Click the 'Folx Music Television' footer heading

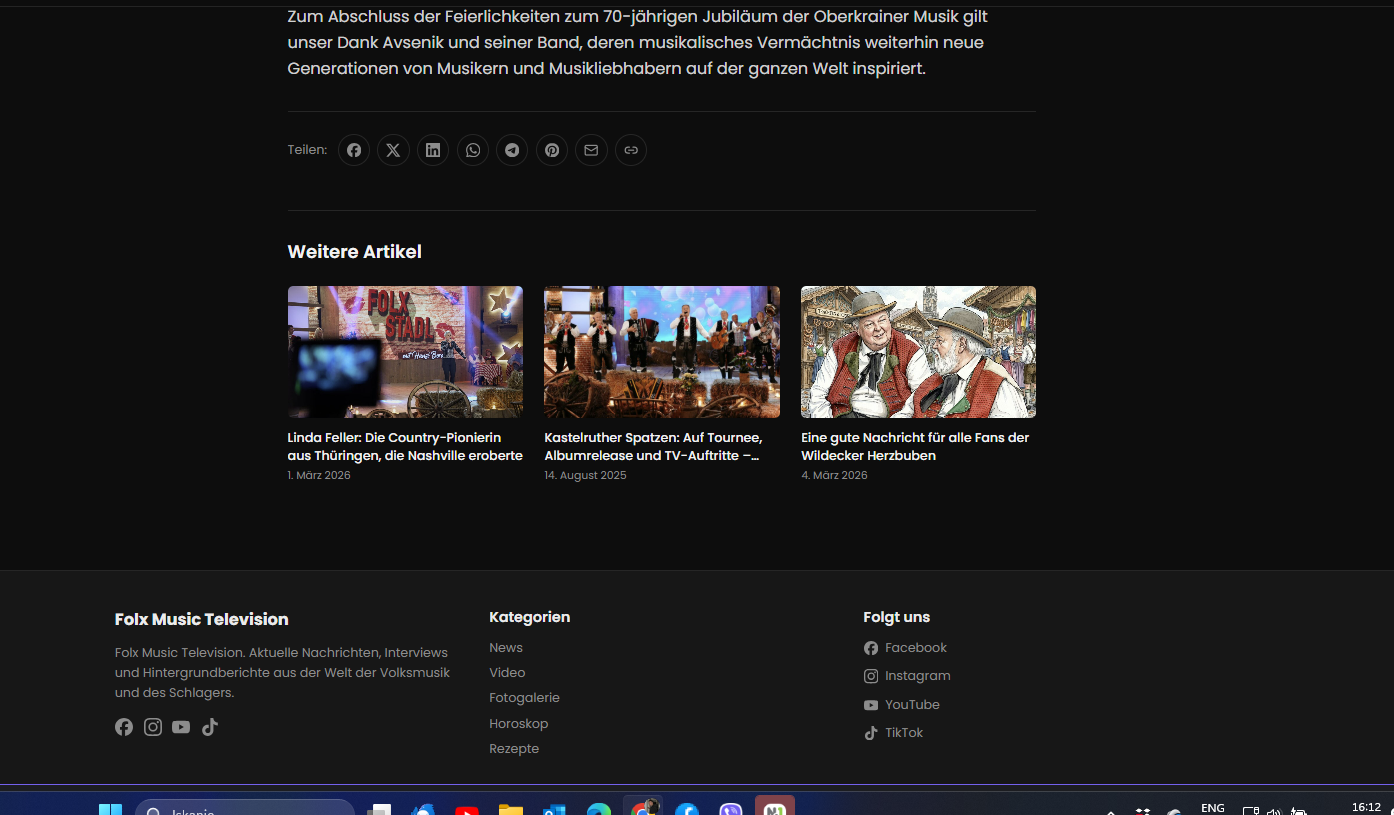click(x=202, y=619)
